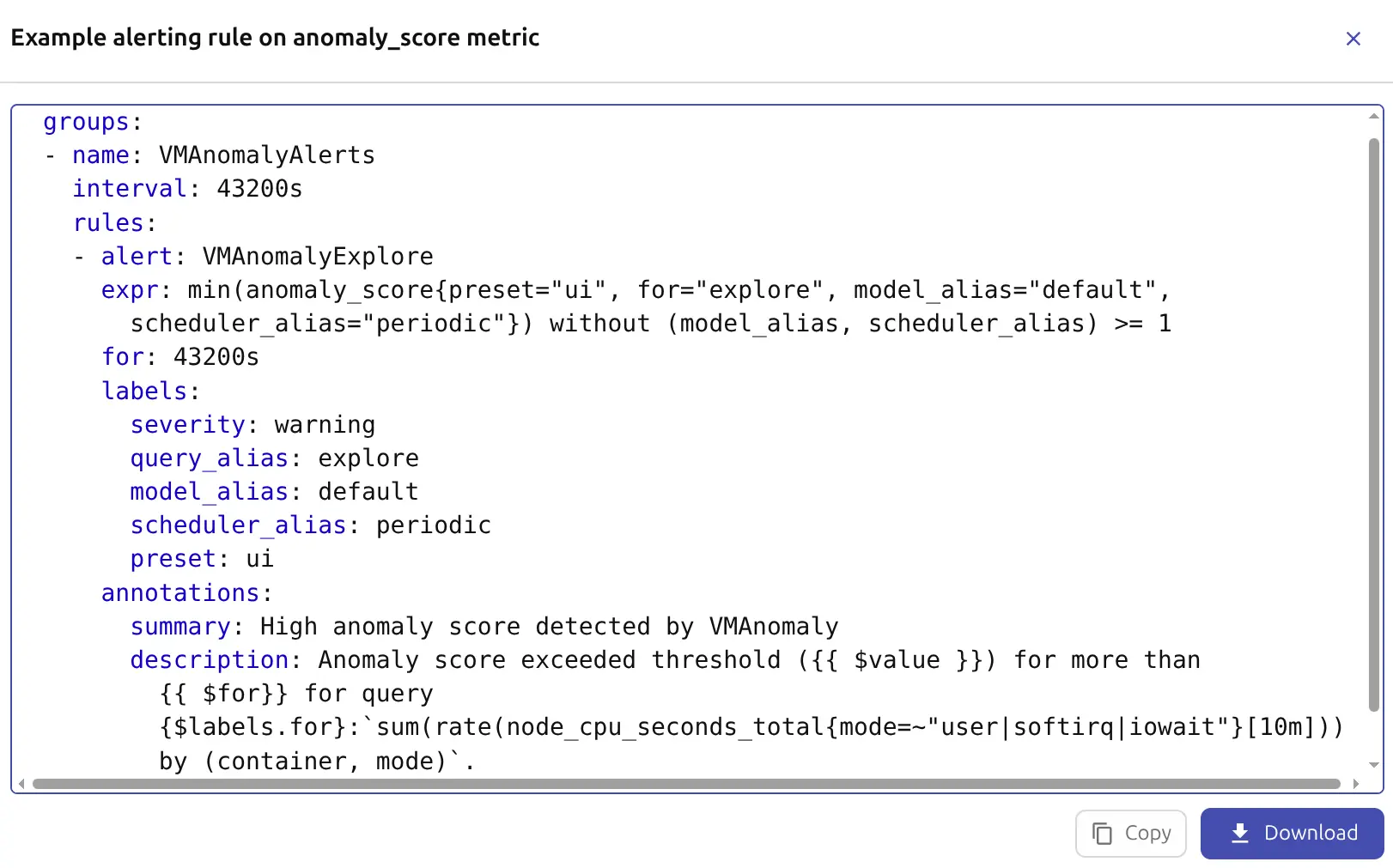Close the example alerting rule dialog
The image size is (1393, 868).
click(1353, 39)
